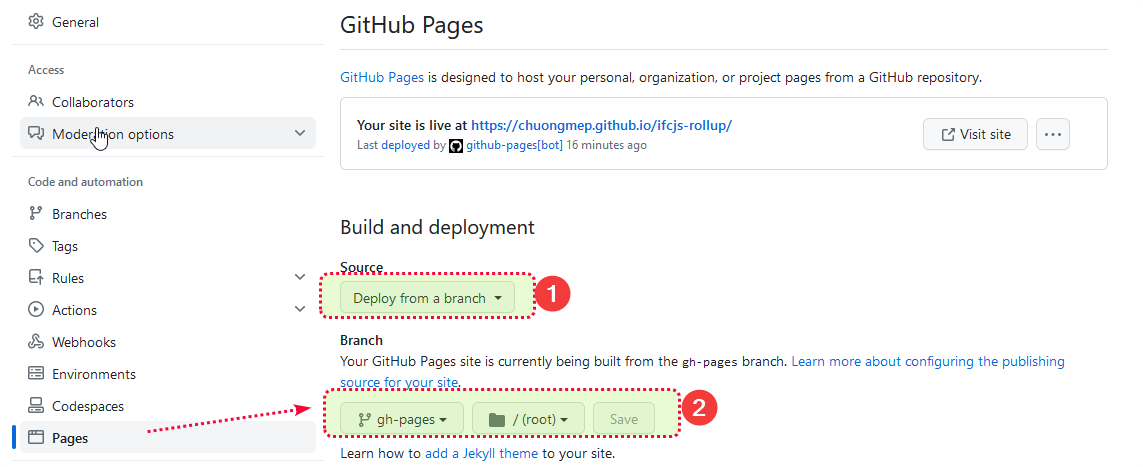The height and width of the screenshot is (467, 1143).
Task: Open the Deploy from a branch dropdown
Action: click(x=427, y=298)
